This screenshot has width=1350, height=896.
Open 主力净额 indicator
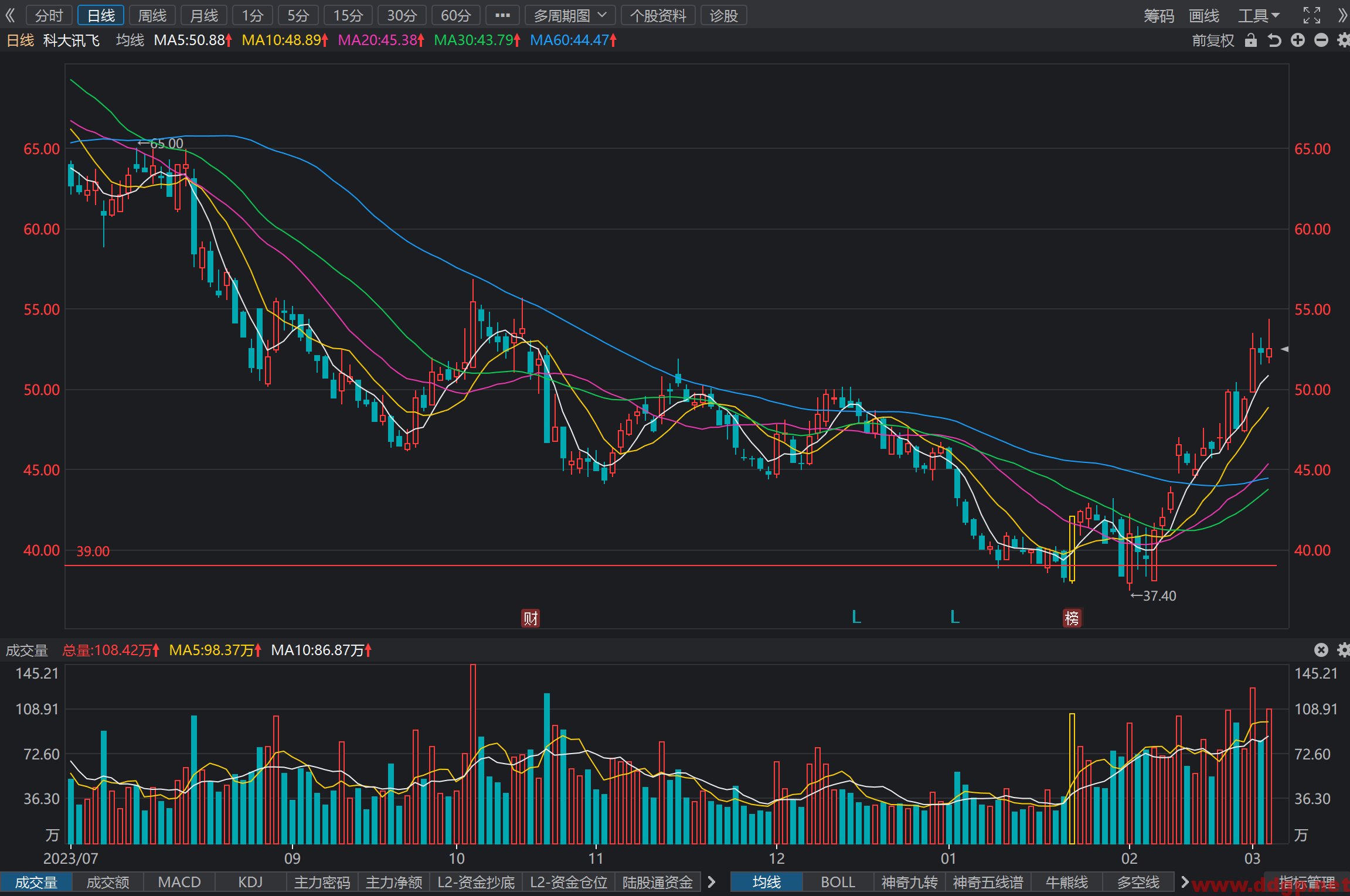click(x=394, y=882)
